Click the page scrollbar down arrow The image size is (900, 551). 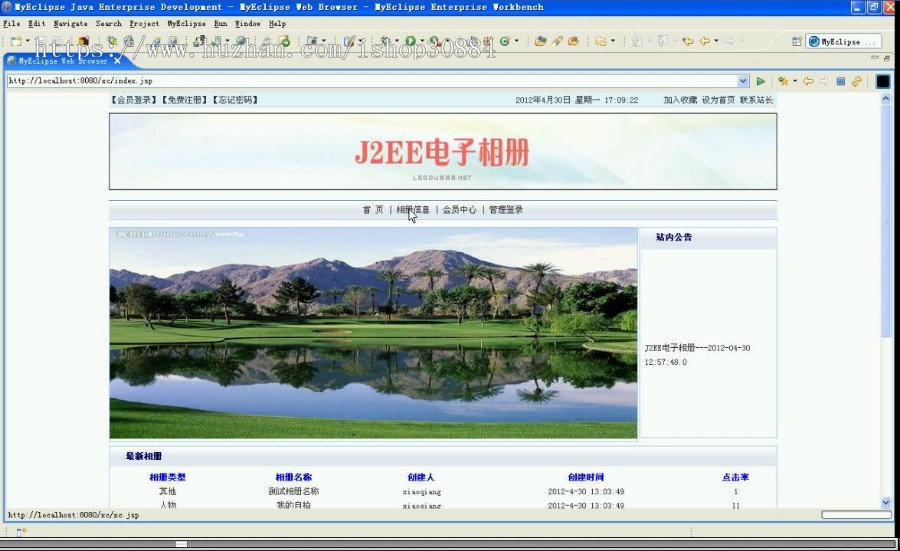click(886, 503)
